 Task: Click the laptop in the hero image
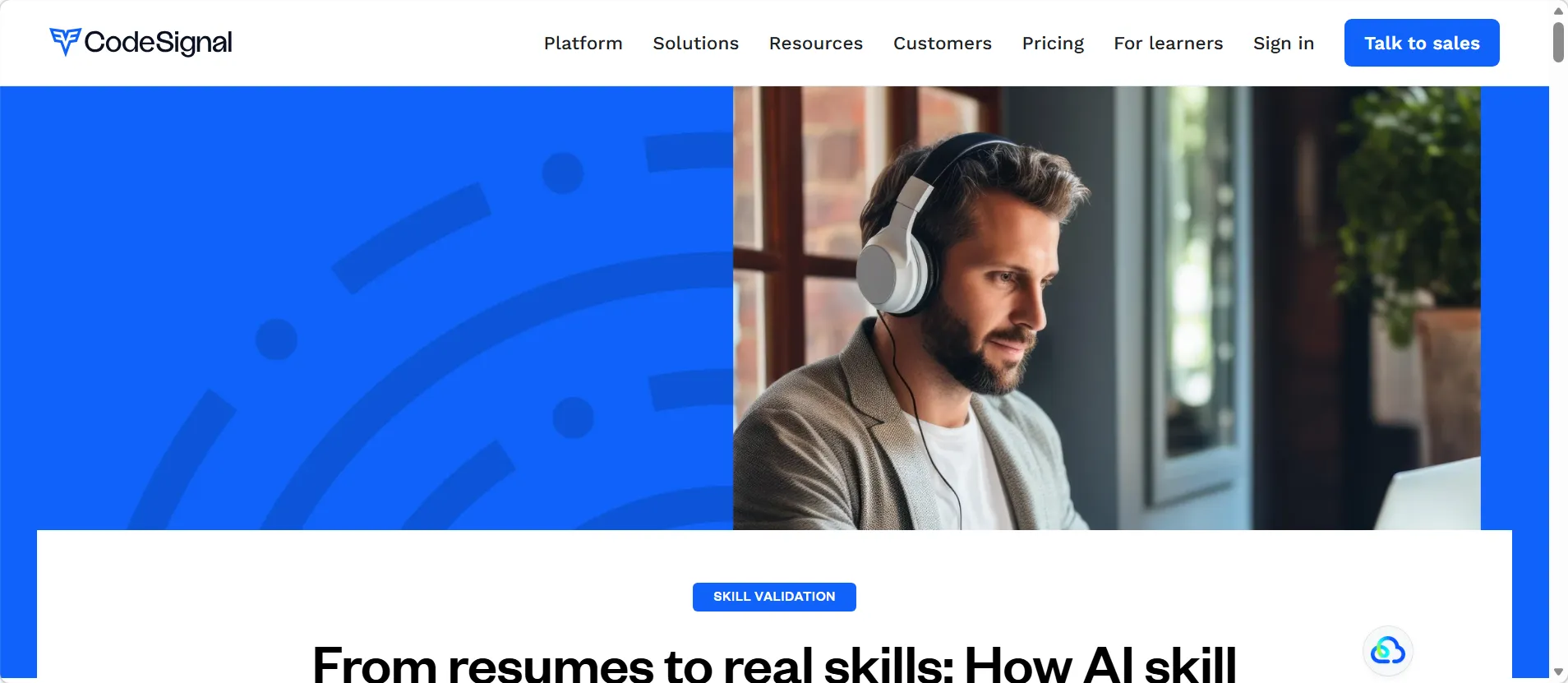[1428, 495]
